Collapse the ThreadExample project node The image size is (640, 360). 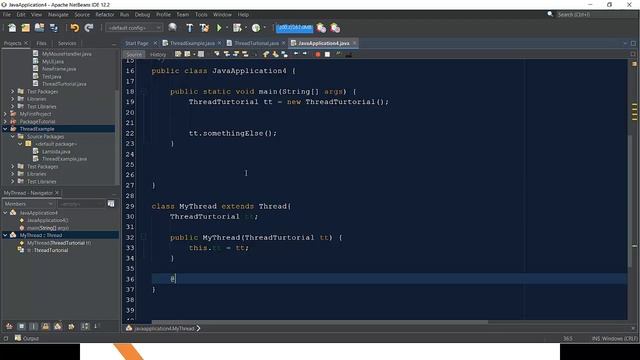pos(5,129)
